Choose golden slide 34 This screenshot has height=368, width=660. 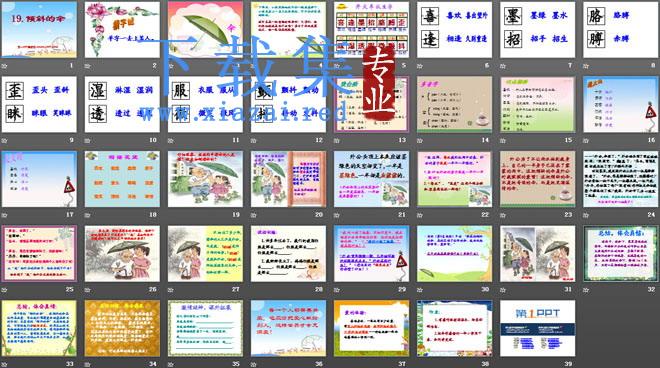tap(122, 328)
